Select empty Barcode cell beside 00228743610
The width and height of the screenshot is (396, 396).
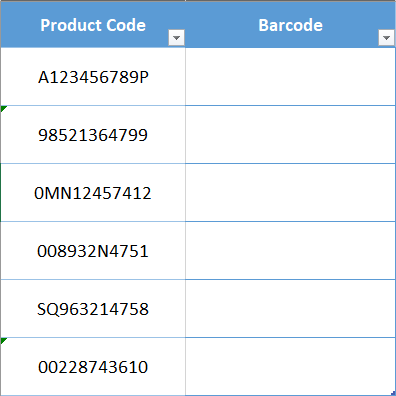click(x=290, y=367)
